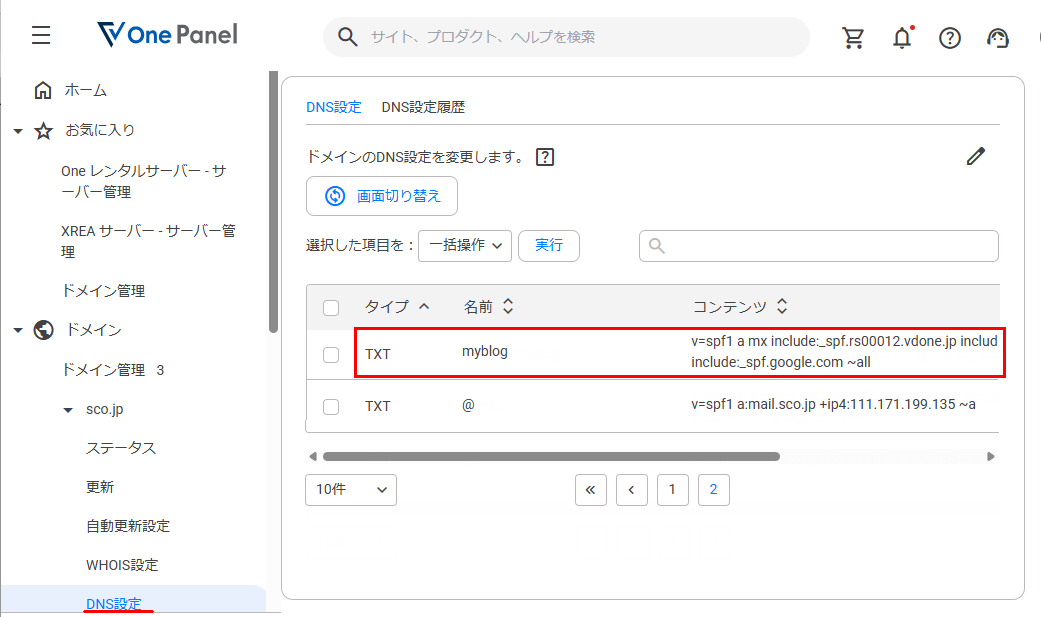Sort by タイプ column arrow
This screenshot has width=1041, height=617.
(x=424, y=306)
